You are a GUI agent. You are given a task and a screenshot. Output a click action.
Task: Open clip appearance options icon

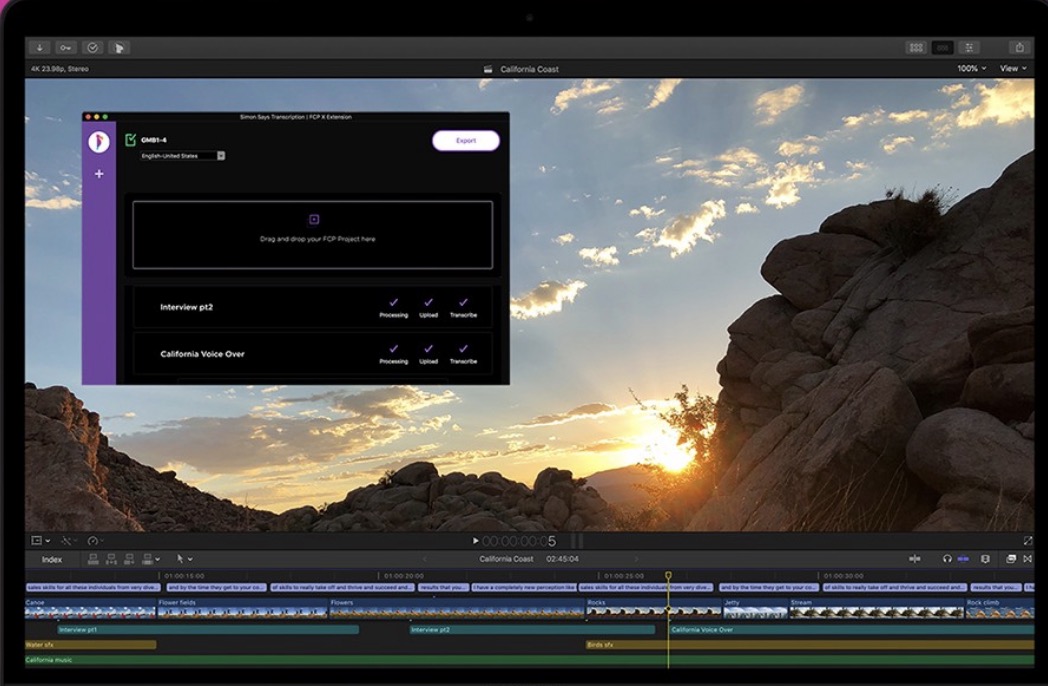pos(985,559)
